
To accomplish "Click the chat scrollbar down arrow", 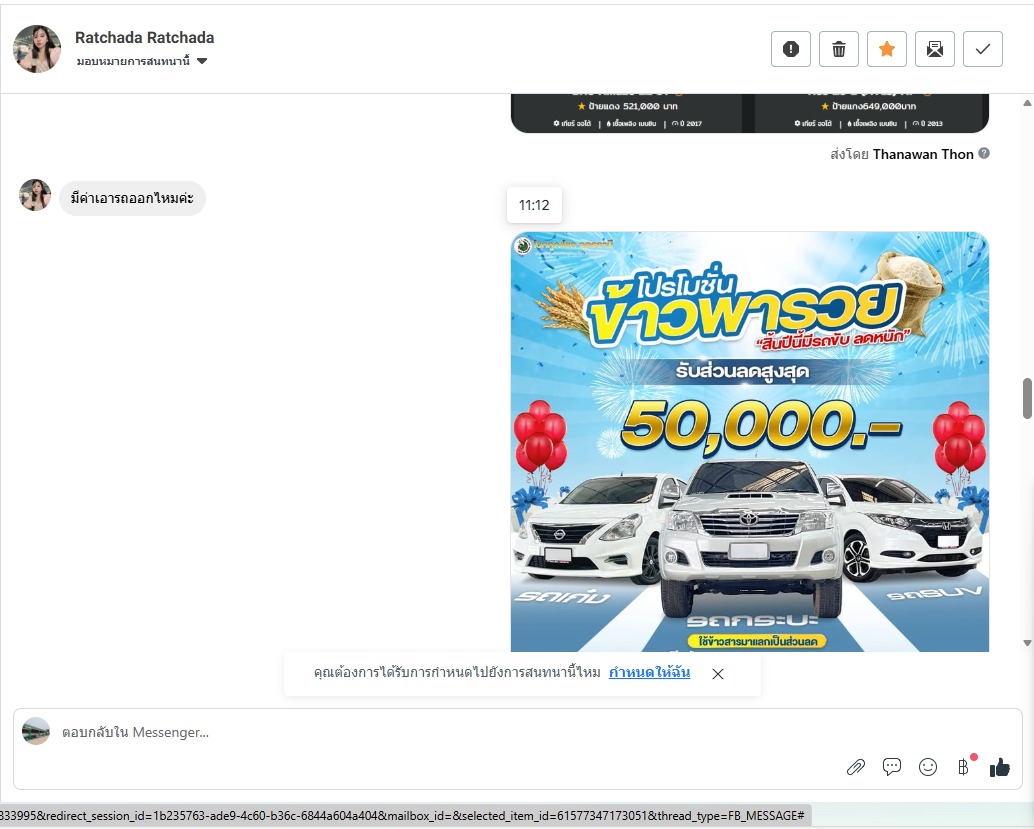I will pos(1026,642).
